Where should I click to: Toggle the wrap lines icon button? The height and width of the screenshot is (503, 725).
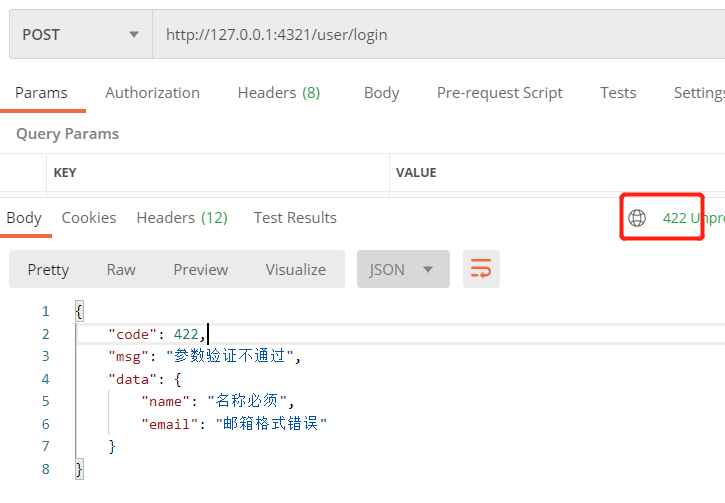481,269
